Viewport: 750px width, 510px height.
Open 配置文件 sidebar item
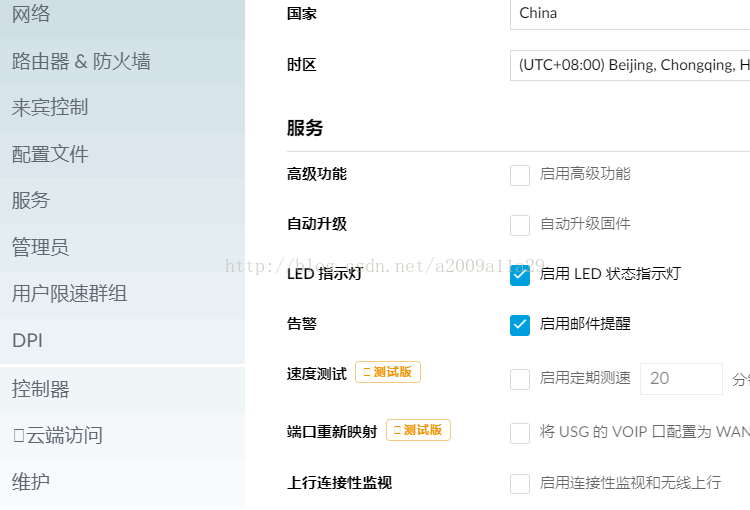[x=50, y=154]
